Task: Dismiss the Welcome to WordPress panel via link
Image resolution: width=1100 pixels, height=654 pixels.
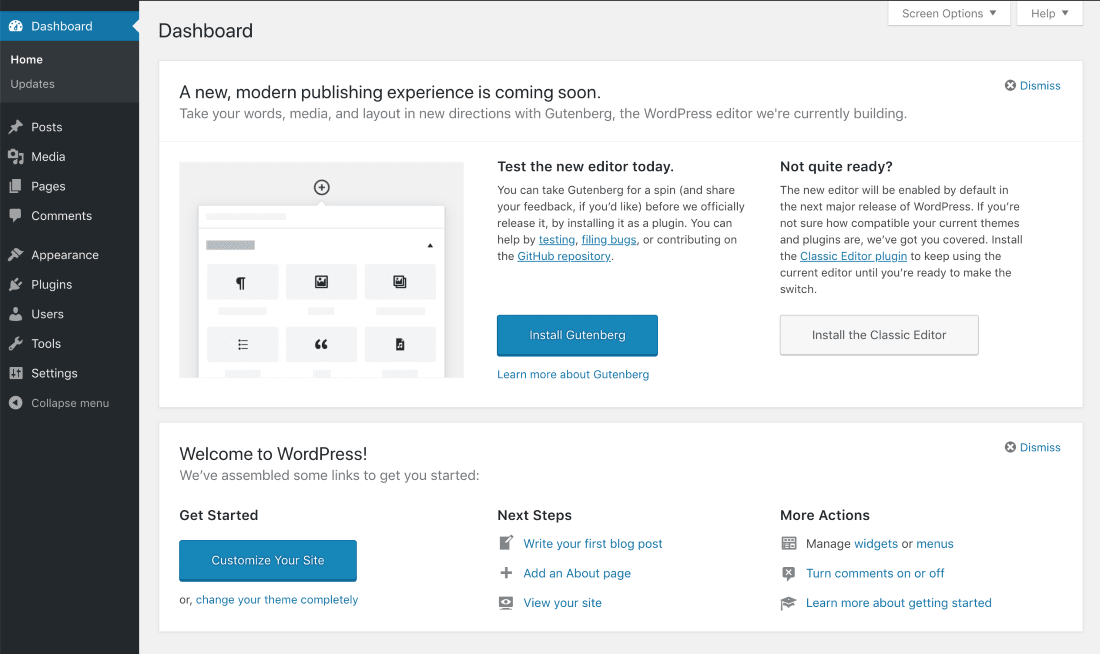Action: tap(1040, 447)
